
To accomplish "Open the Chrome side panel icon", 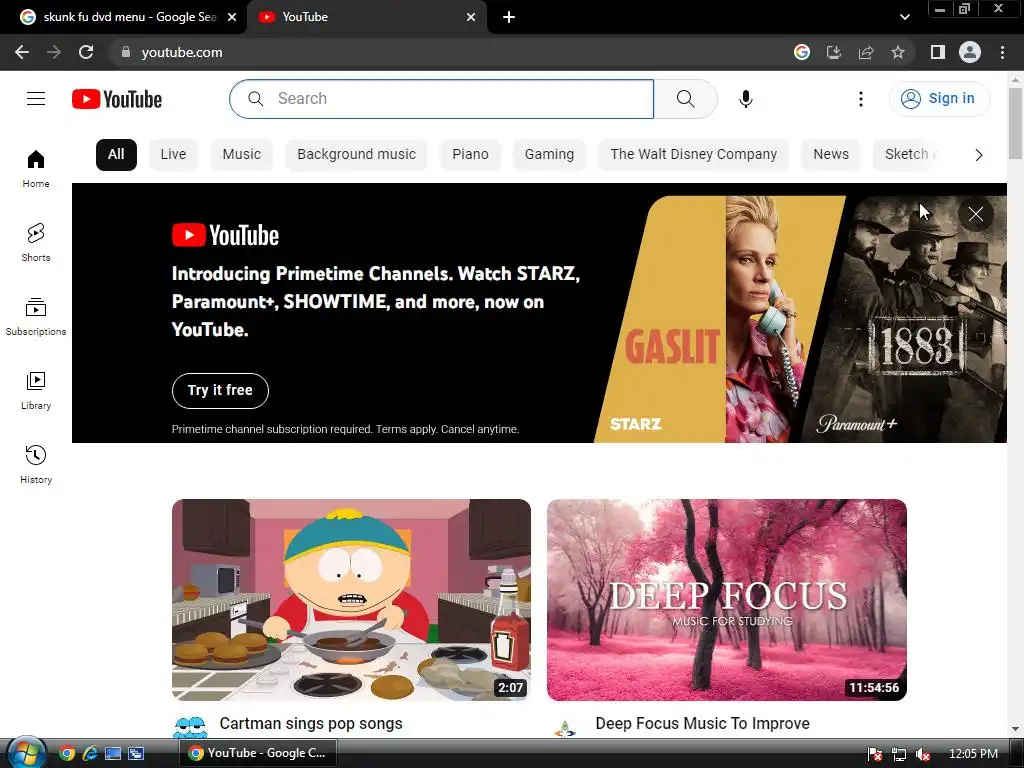I will [x=938, y=52].
